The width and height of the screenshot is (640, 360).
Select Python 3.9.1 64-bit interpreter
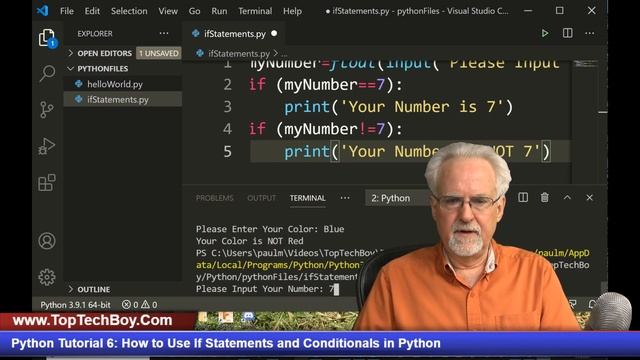click(75, 304)
